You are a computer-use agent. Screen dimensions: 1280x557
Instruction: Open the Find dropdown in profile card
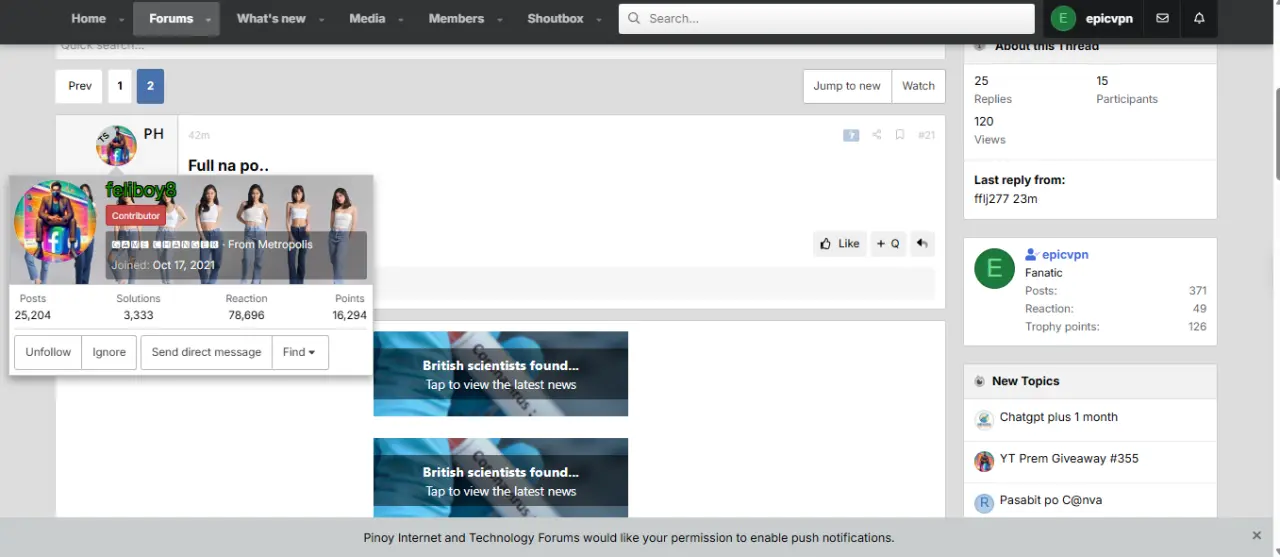click(x=299, y=352)
